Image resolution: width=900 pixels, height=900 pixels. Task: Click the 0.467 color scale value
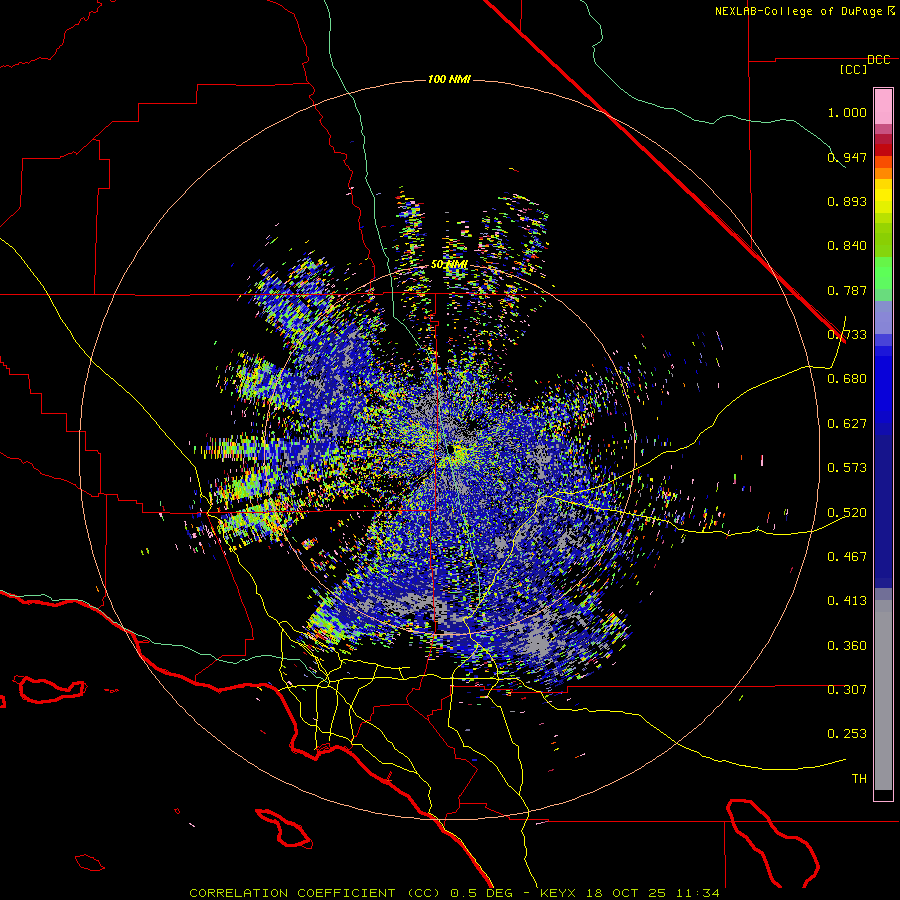pyautogui.click(x=847, y=557)
